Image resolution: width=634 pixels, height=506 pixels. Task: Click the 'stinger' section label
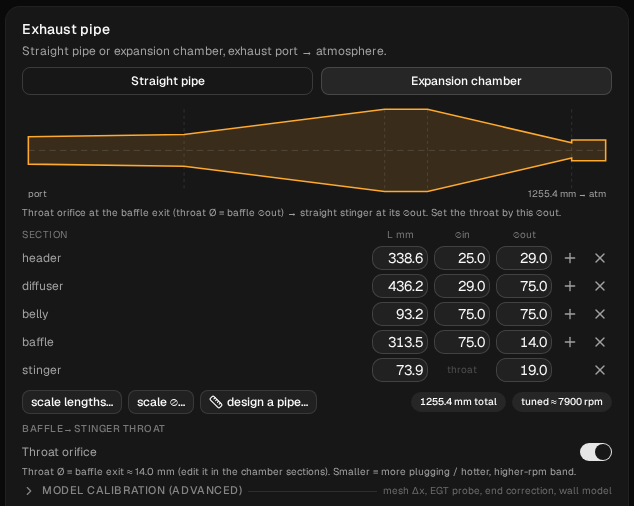coord(42,370)
